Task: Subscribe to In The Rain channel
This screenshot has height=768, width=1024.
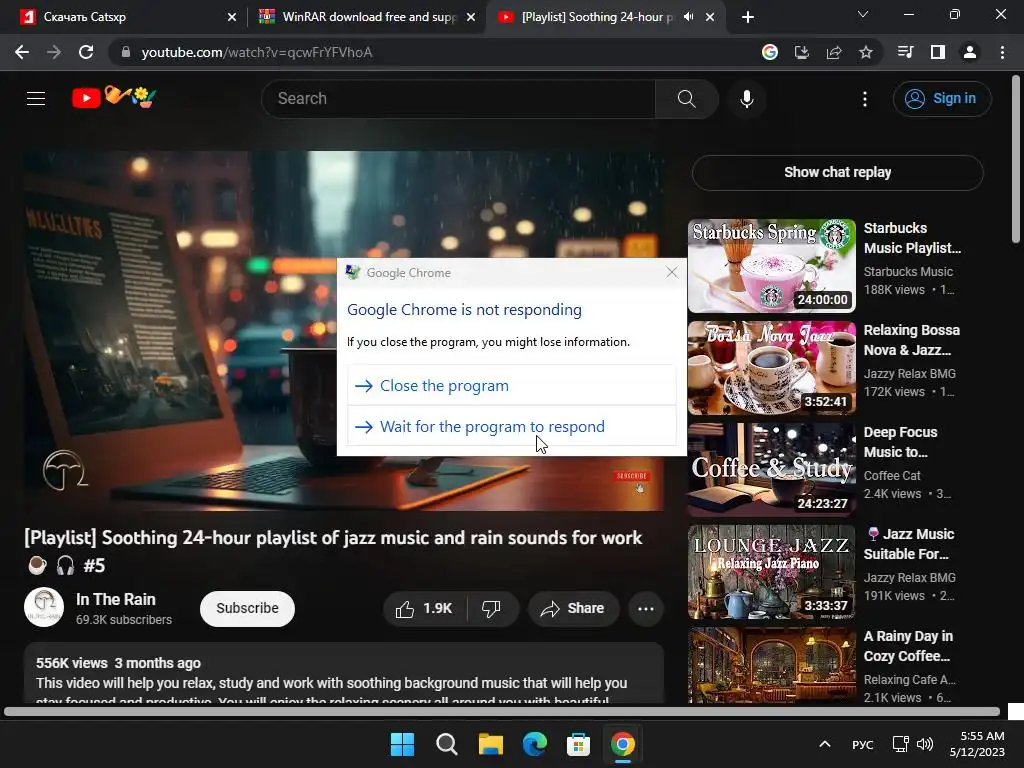Action: [247, 609]
